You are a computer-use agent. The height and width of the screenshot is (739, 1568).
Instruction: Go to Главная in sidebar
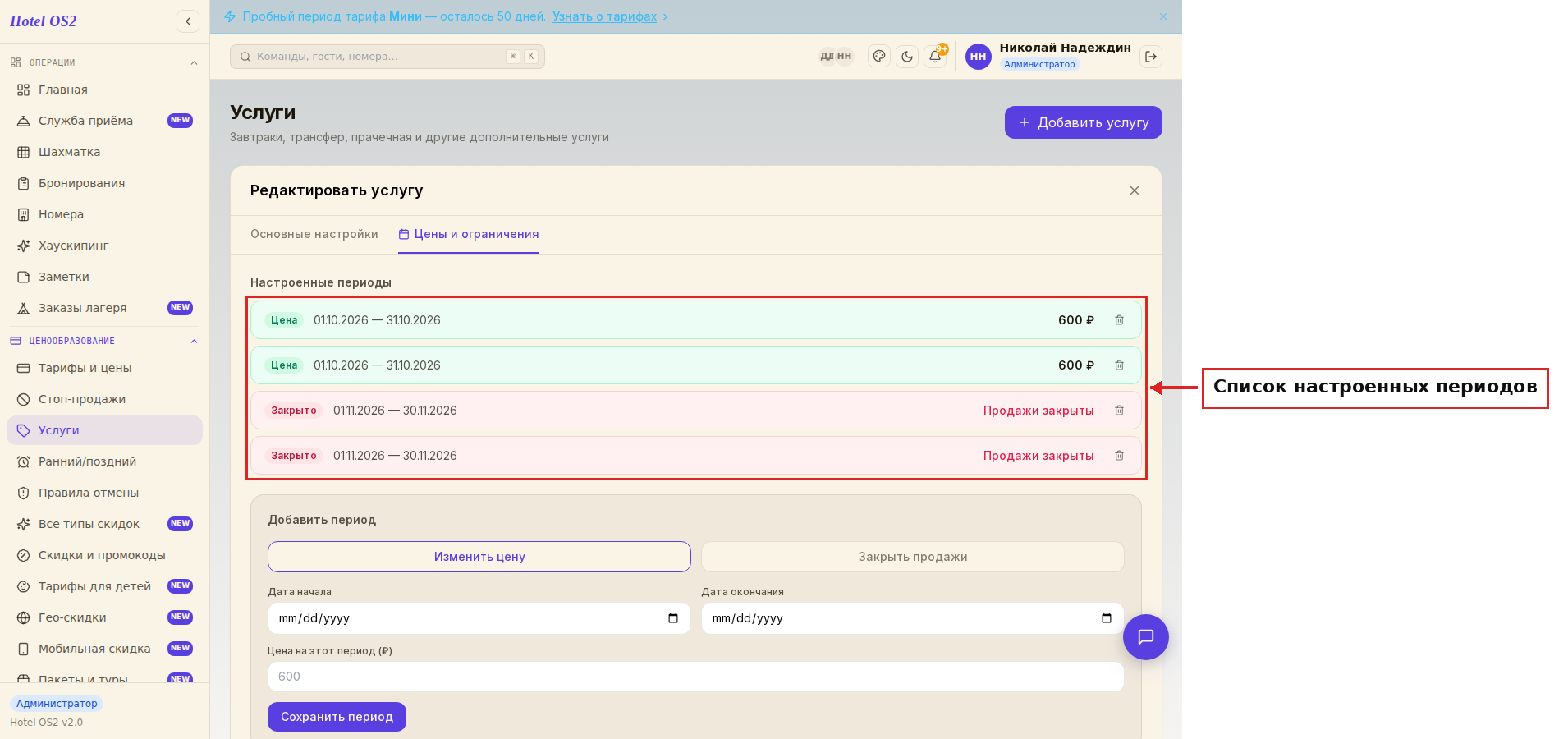click(104, 90)
